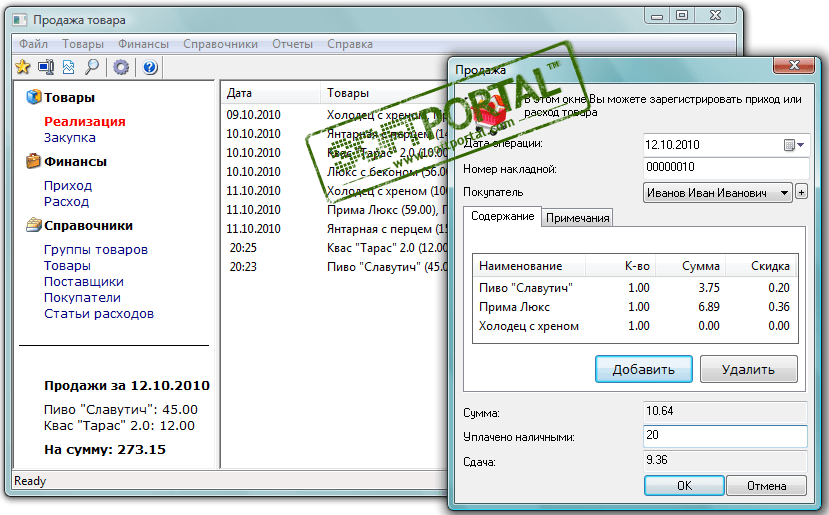The image size is (829, 515).
Task: Open settings via the gear icon
Action: (x=121, y=67)
